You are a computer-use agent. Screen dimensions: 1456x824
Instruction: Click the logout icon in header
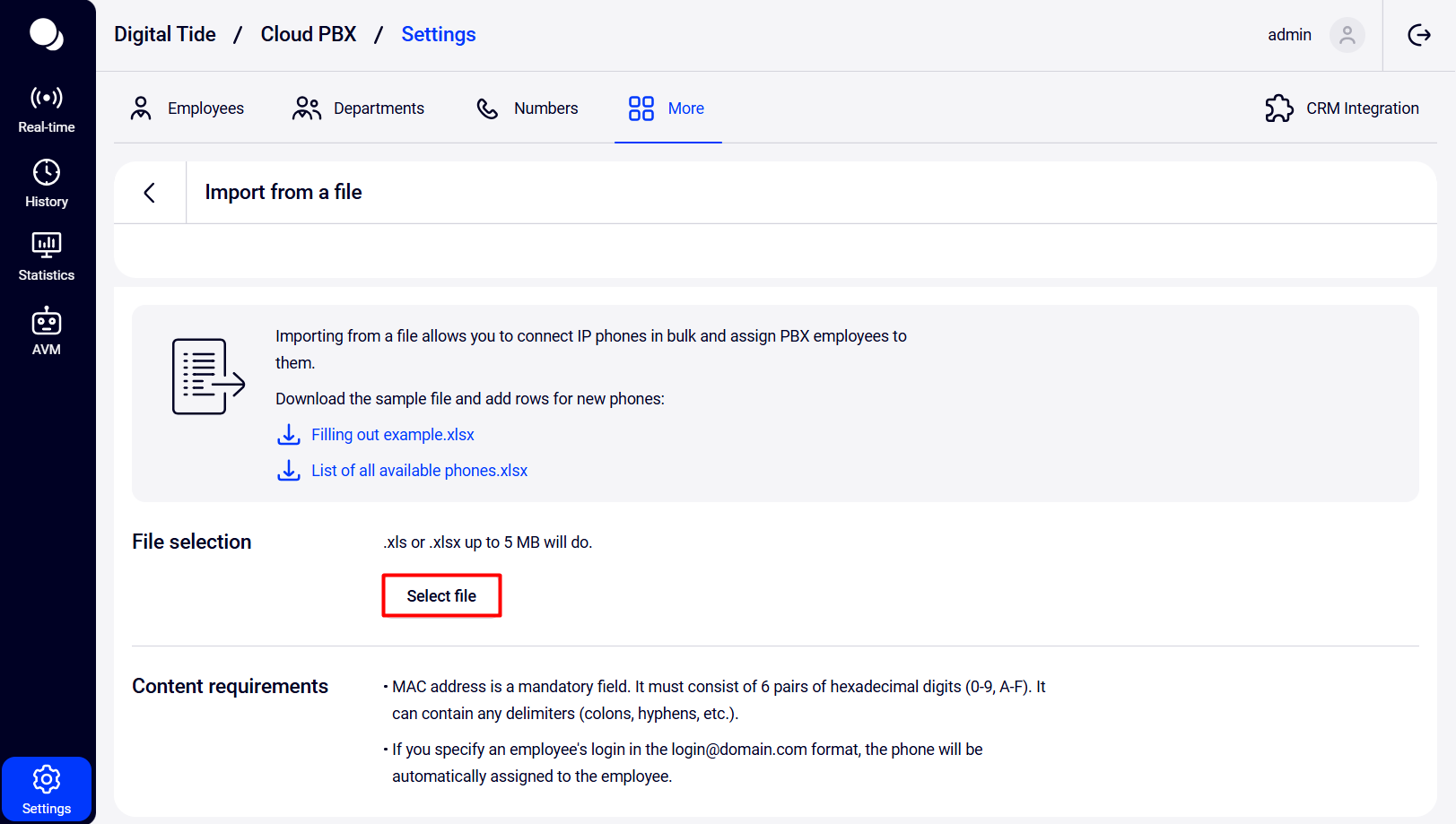(x=1419, y=35)
